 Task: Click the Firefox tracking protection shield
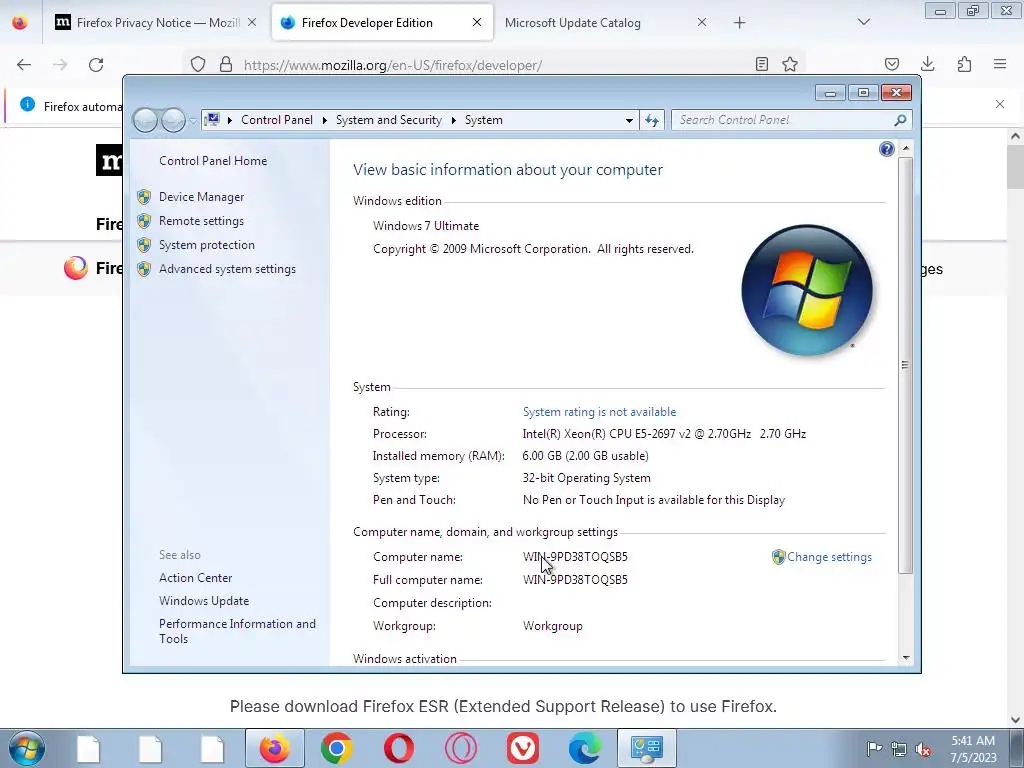pyautogui.click(x=198, y=65)
